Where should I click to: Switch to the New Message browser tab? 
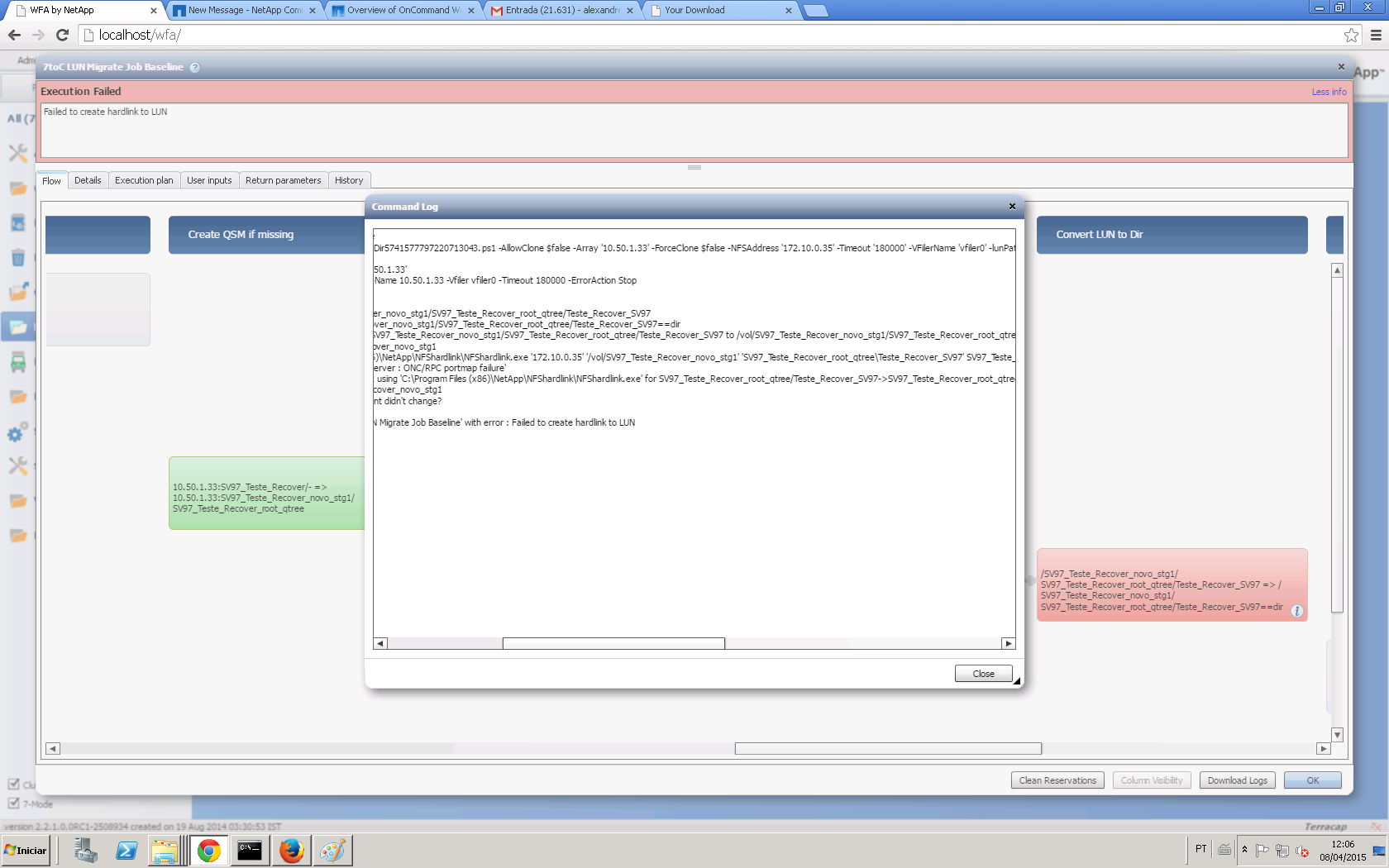pyautogui.click(x=245, y=11)
